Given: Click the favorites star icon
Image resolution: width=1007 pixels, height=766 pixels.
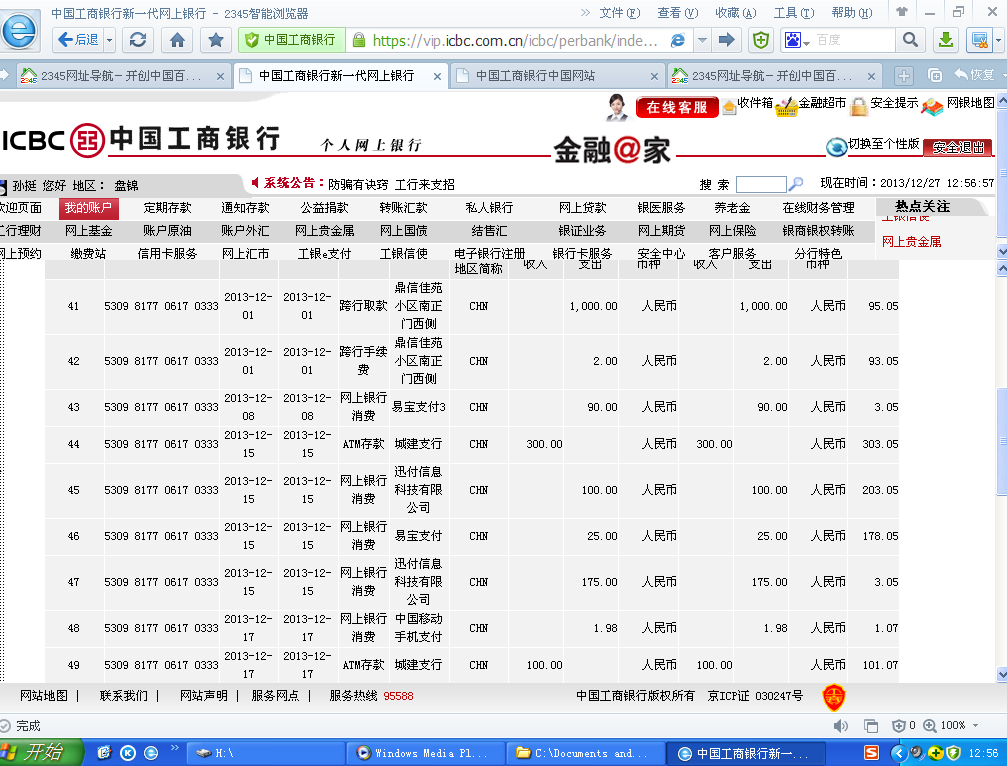Looking at the screenshot, I should 214,40.
